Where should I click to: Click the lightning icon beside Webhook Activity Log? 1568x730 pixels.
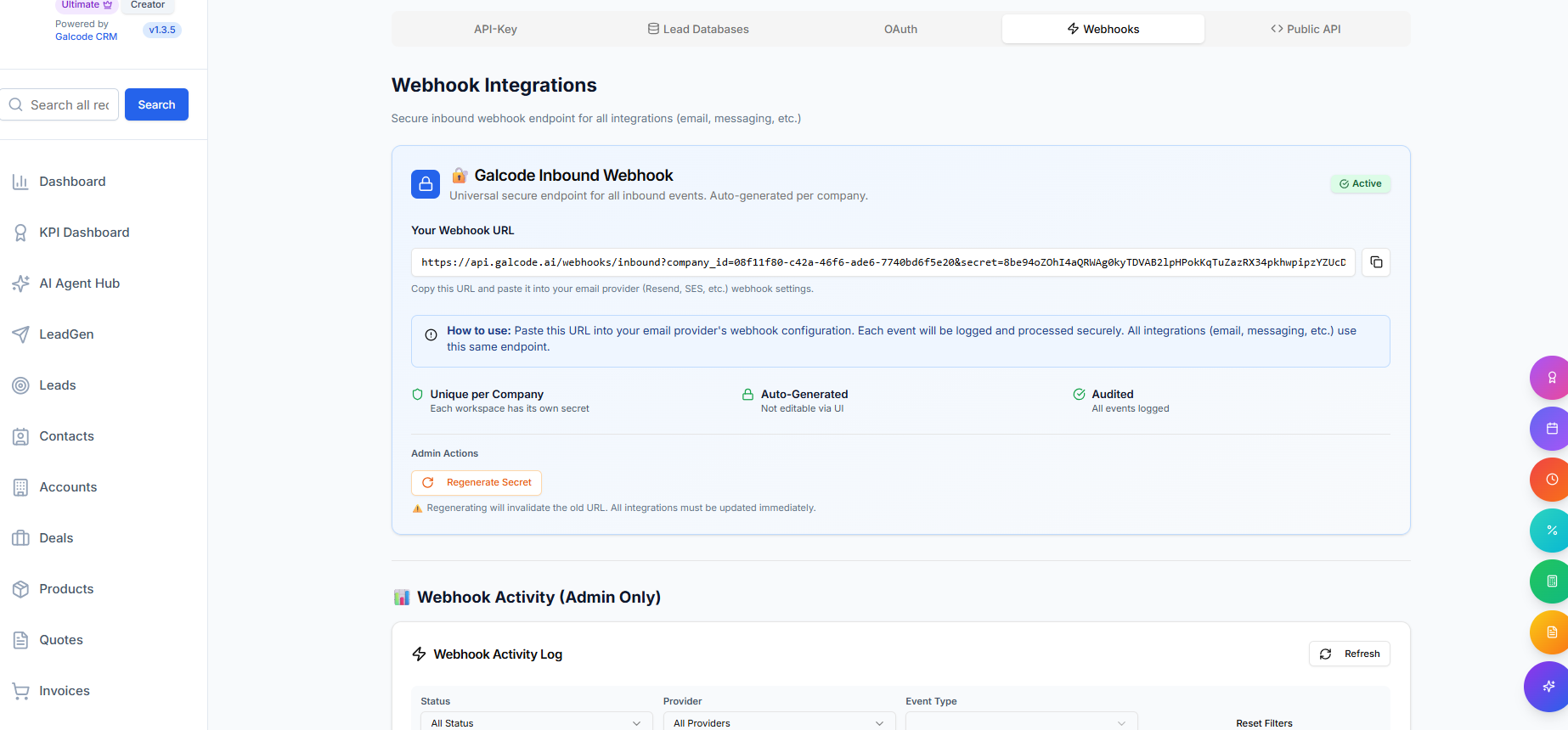pos(419,654)
